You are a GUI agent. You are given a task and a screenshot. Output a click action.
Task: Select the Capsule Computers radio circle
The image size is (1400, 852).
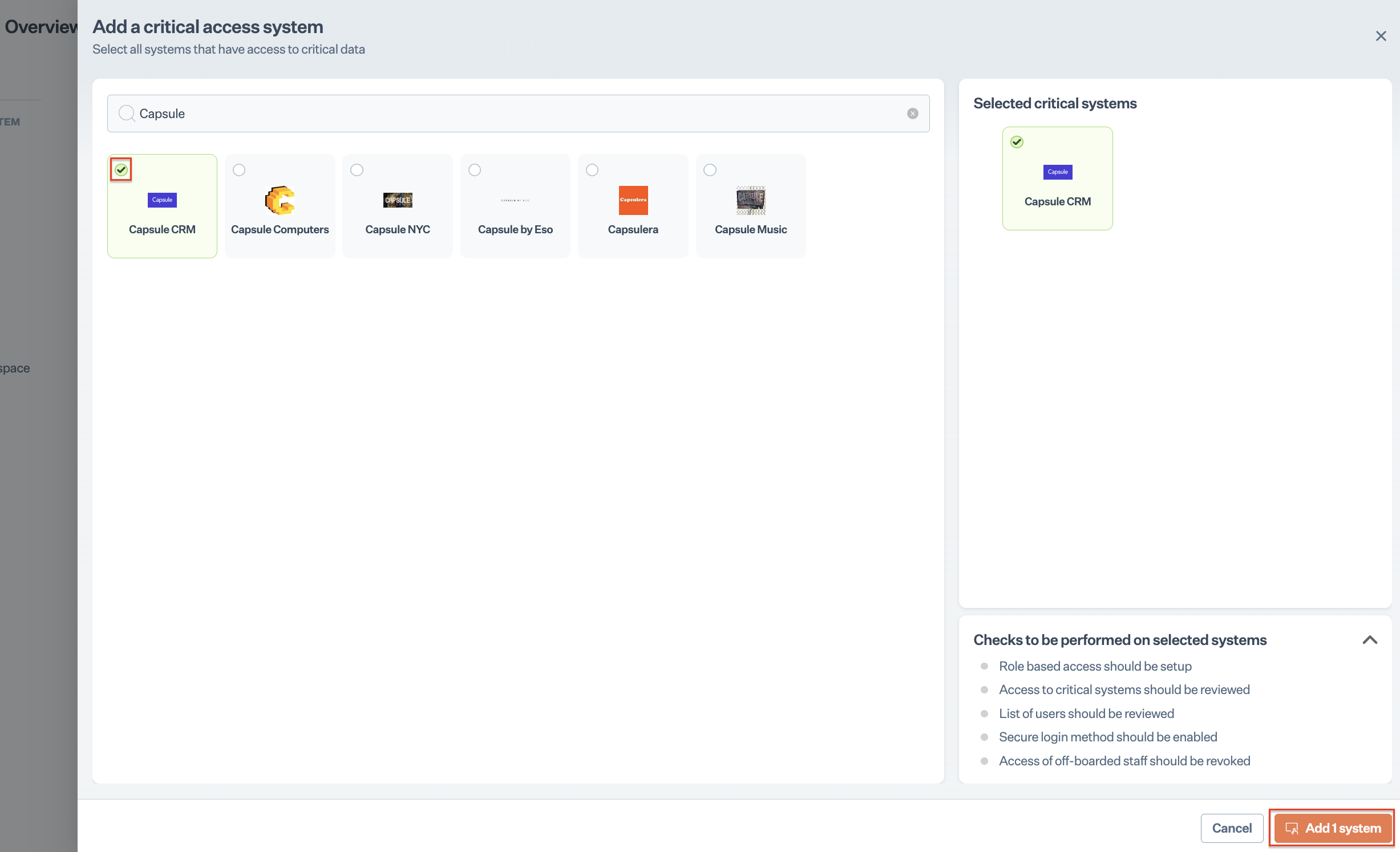[x=239, y=170]
